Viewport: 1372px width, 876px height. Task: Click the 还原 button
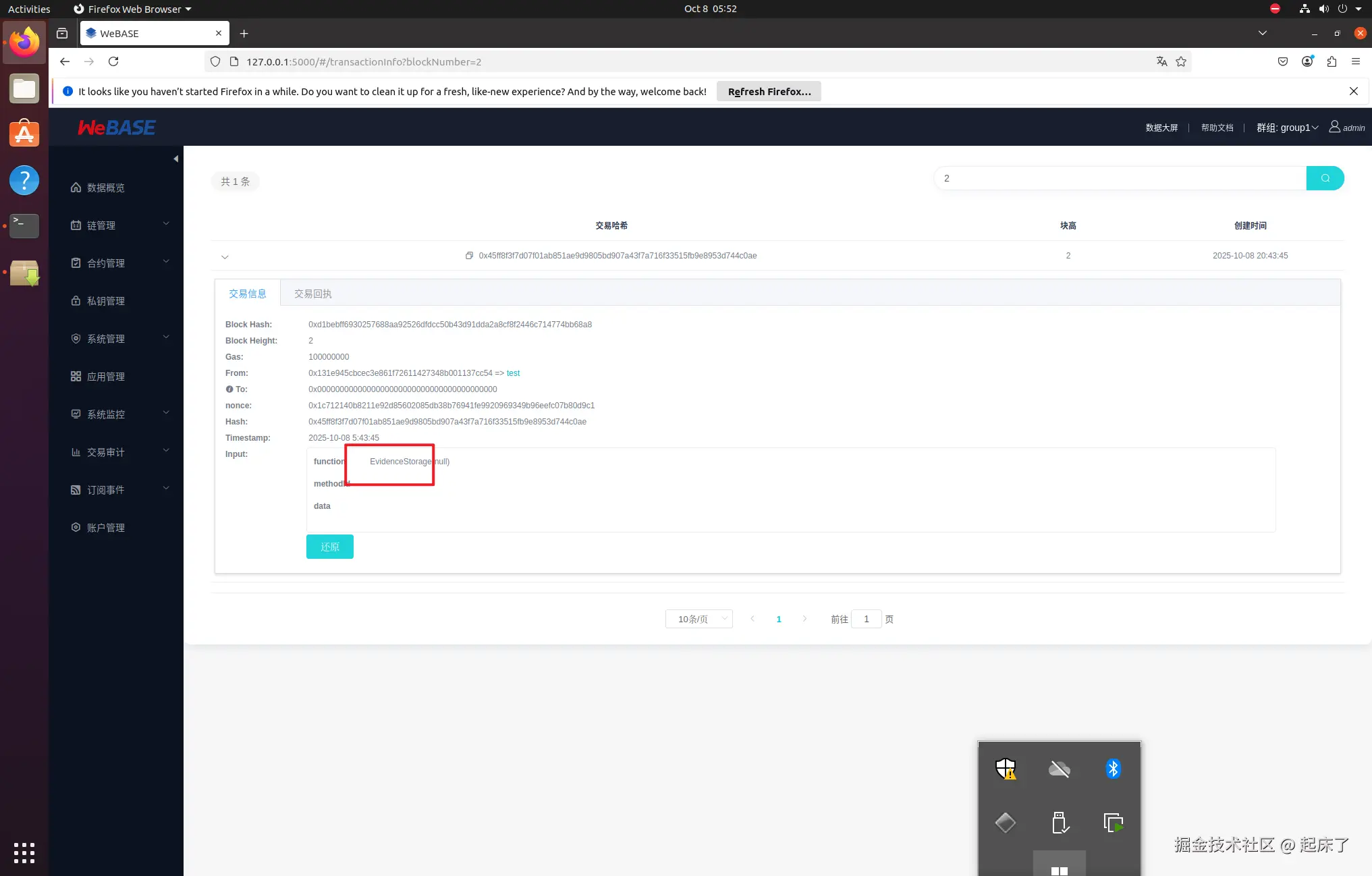[x=329, y=547]
